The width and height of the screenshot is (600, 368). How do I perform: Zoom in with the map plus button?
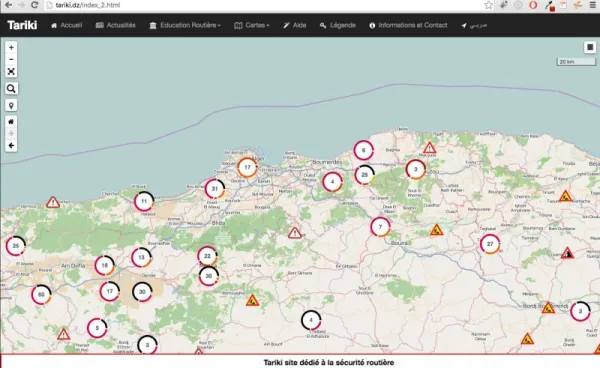(11, 47)
